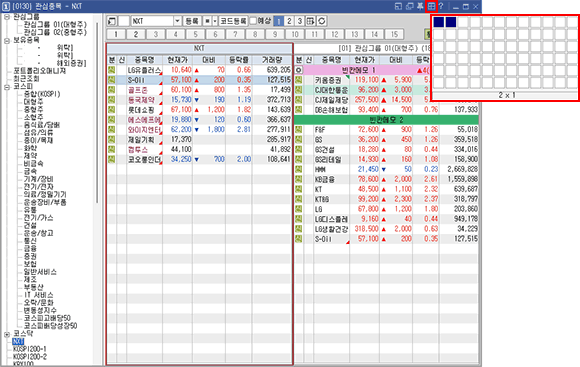
Task: Click the chart icon in 키움증권 row
Action: [x=299, y=80]
